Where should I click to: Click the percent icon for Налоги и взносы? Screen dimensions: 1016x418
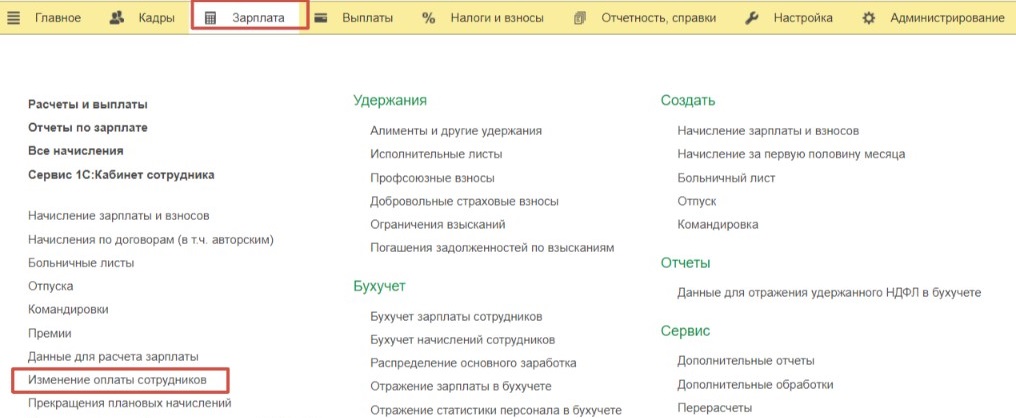click(428, 18)
